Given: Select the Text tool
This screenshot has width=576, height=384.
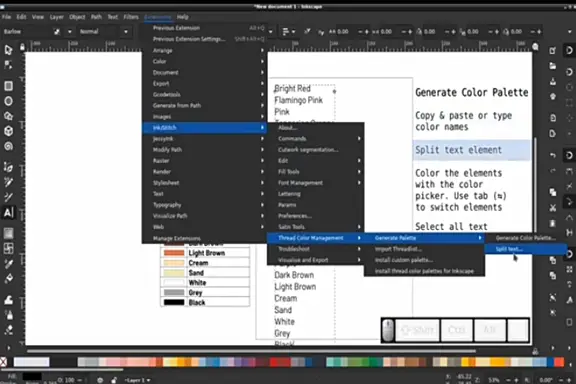Looking at the screenshot, I should coord(8,212).
